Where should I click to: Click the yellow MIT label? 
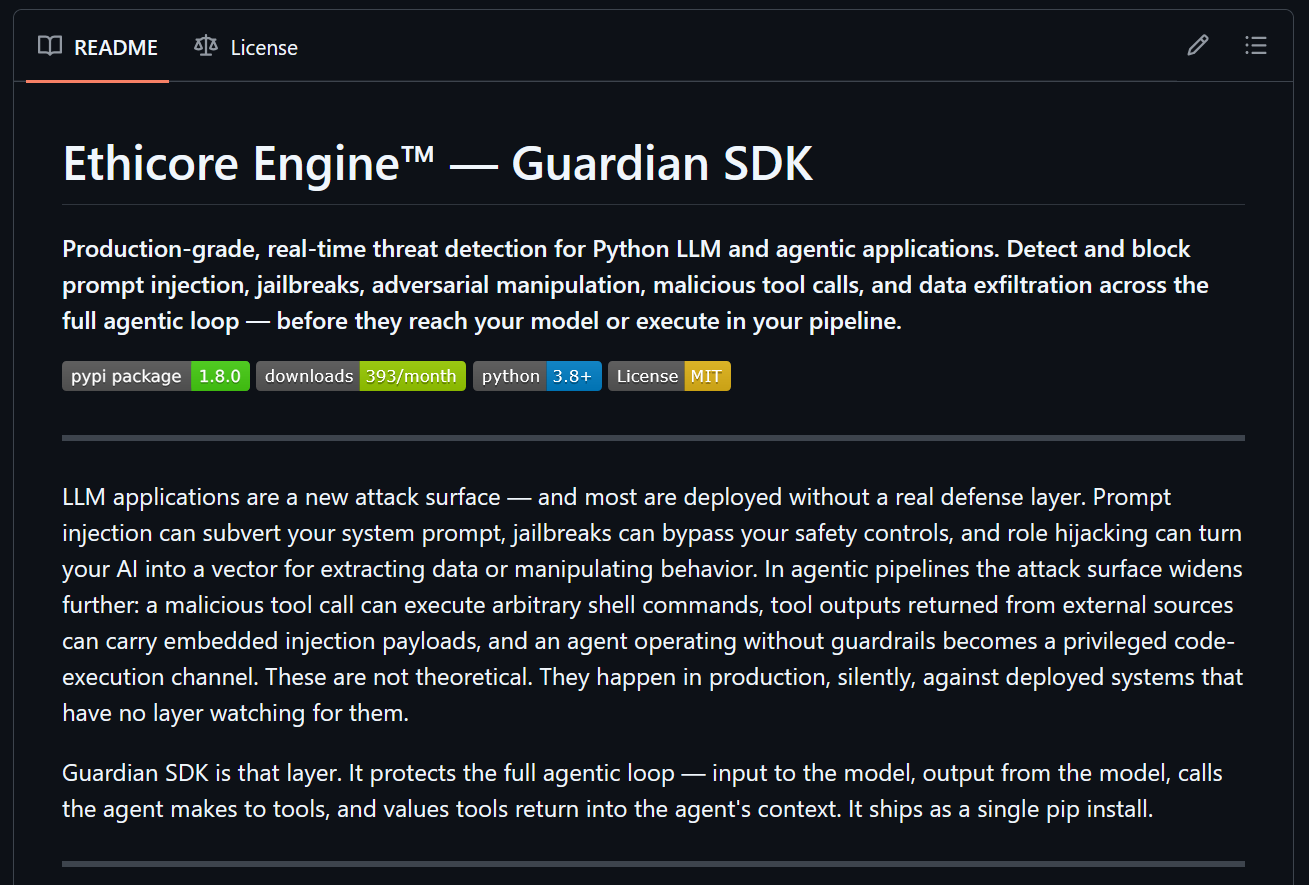coord(710,376)
